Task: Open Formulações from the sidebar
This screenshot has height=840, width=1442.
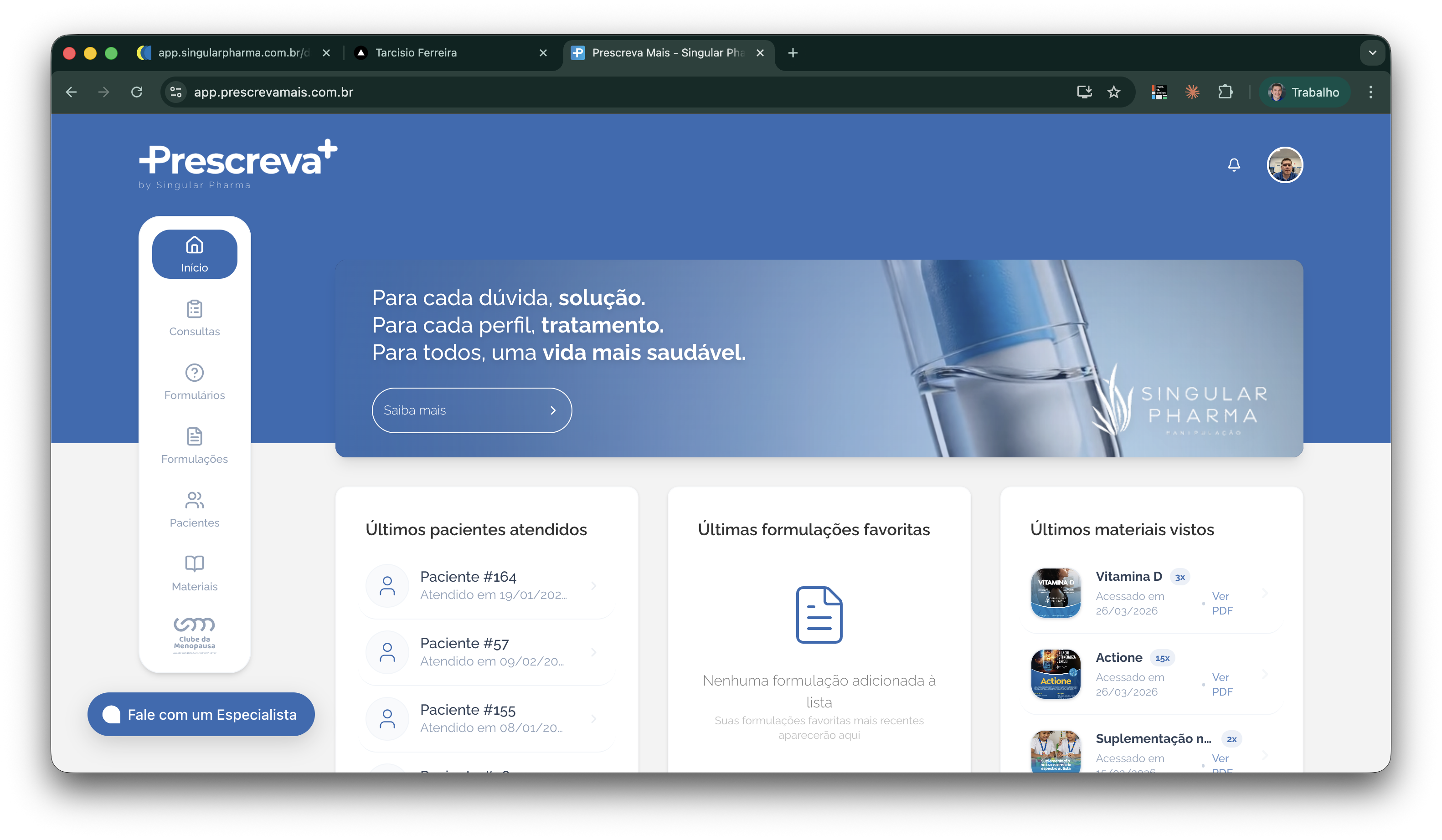Action: coord(195,446)
